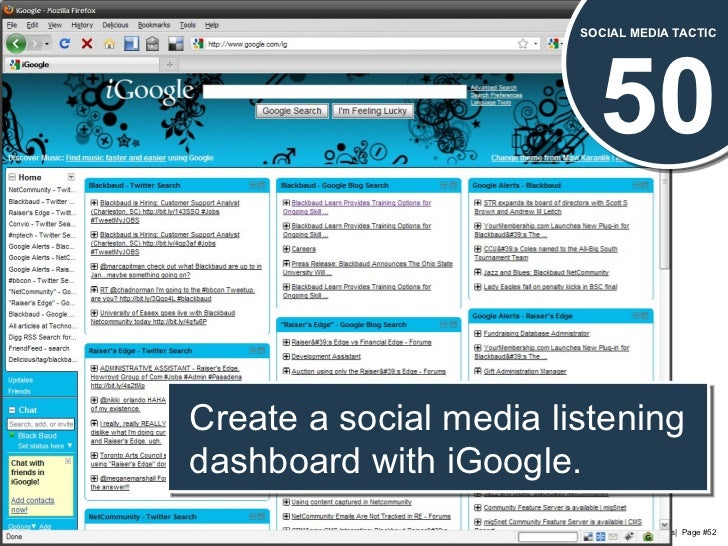Viewport: 728px width, 546px height.
Task: Open 'Press Release: Blackbaud Announces' blog link
Action: (368, 268)
